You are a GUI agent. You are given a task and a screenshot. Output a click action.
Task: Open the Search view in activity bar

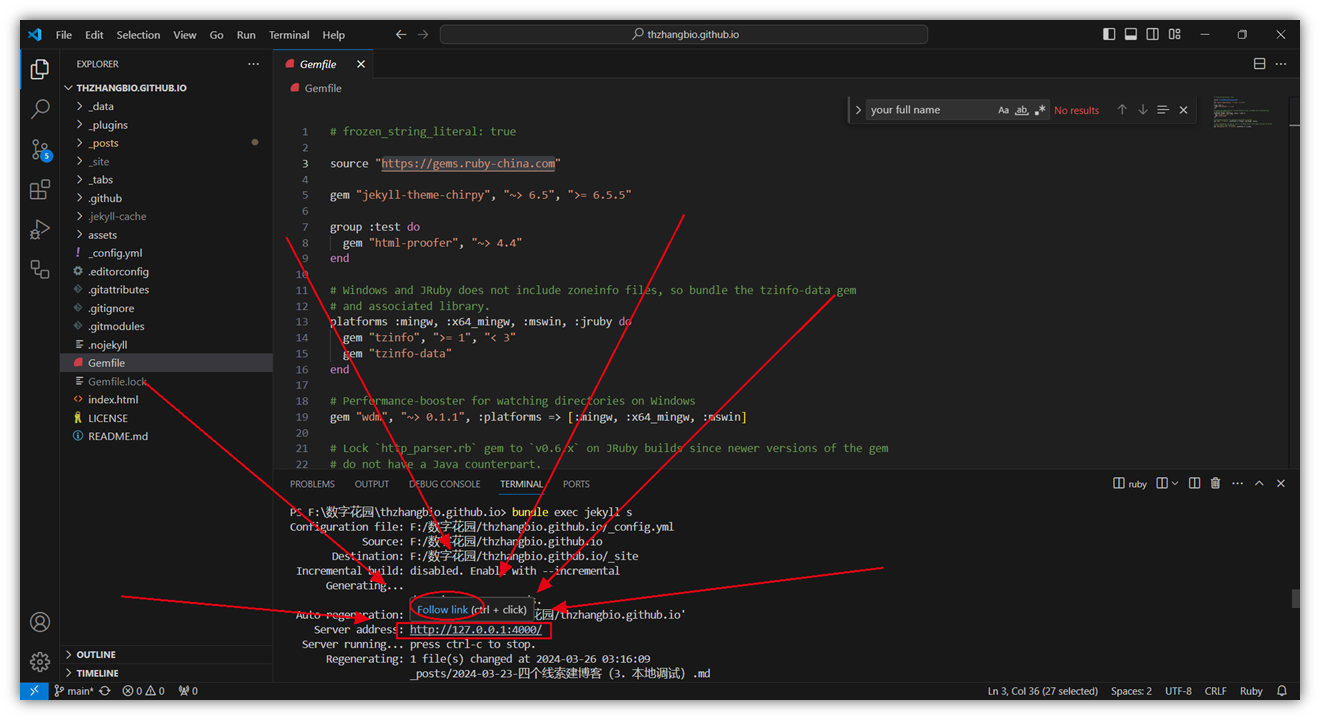(x=40, y=109)
